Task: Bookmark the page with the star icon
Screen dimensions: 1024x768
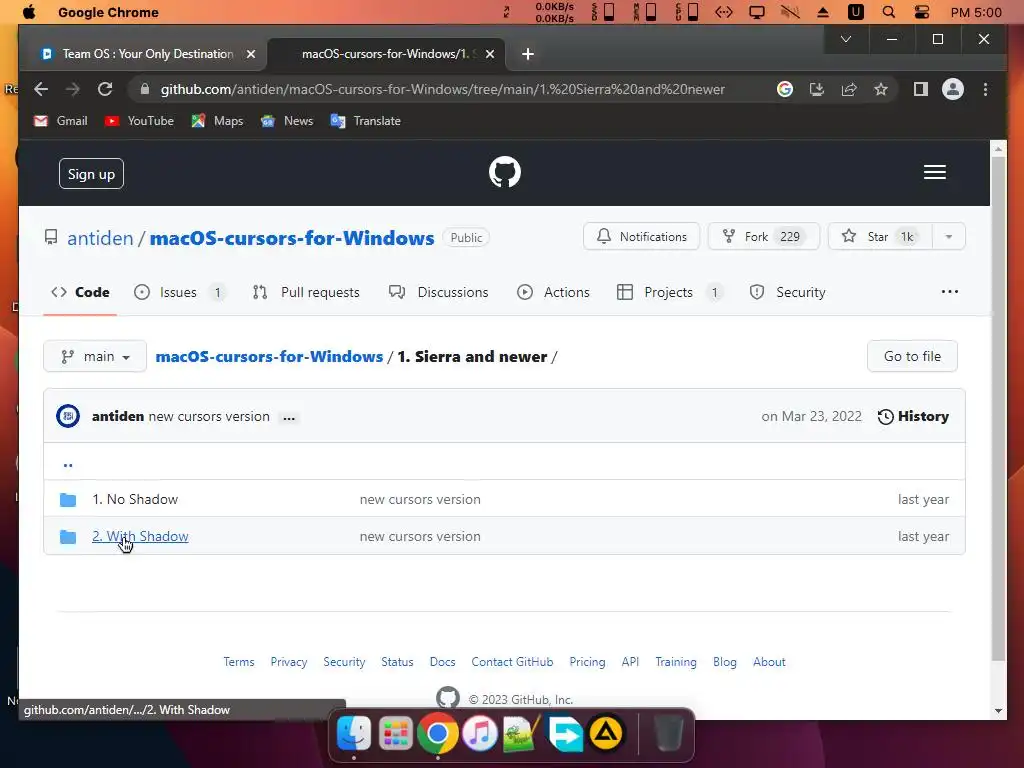Action: click(881, 89)
